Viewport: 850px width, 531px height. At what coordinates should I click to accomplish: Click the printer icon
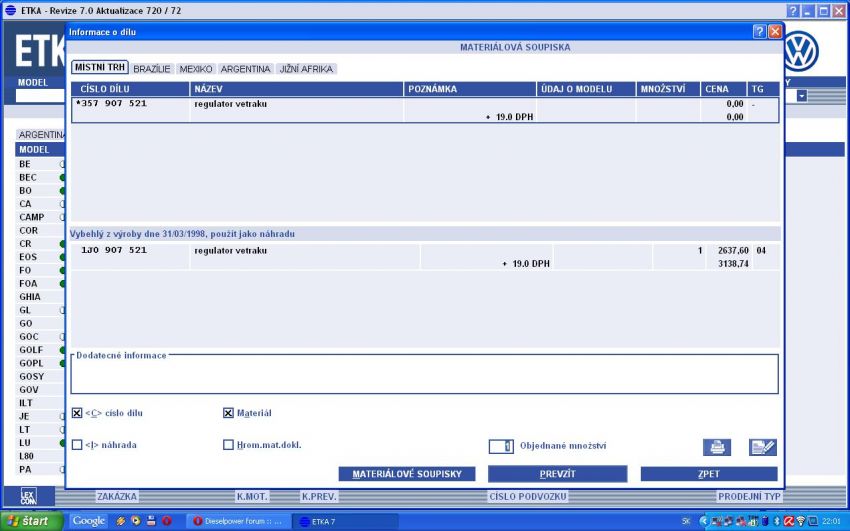tap(717, 447)
